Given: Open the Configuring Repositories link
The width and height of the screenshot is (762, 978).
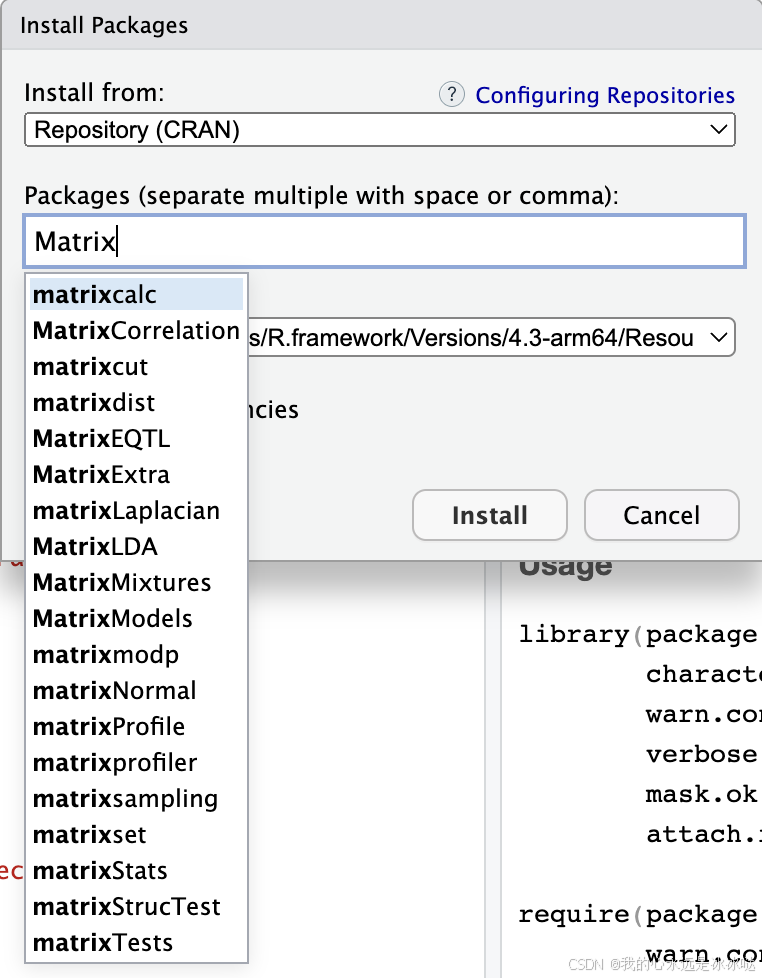Looking at the screenshot, I should pyautogui.click(x=605, y=95).
